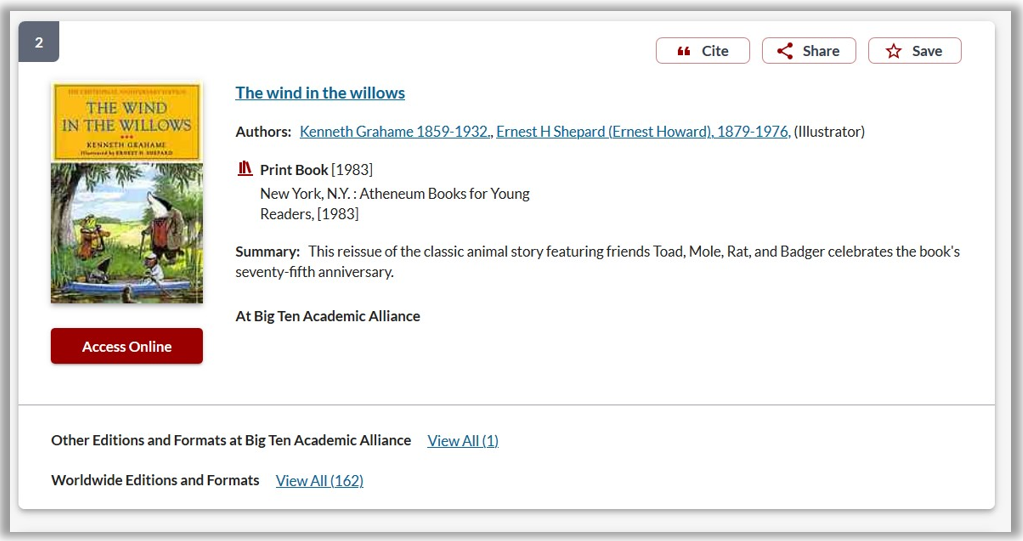This screenshot has width=1023, height=541.
Task: Click the result number 2 badge
Action: point(38,42)
